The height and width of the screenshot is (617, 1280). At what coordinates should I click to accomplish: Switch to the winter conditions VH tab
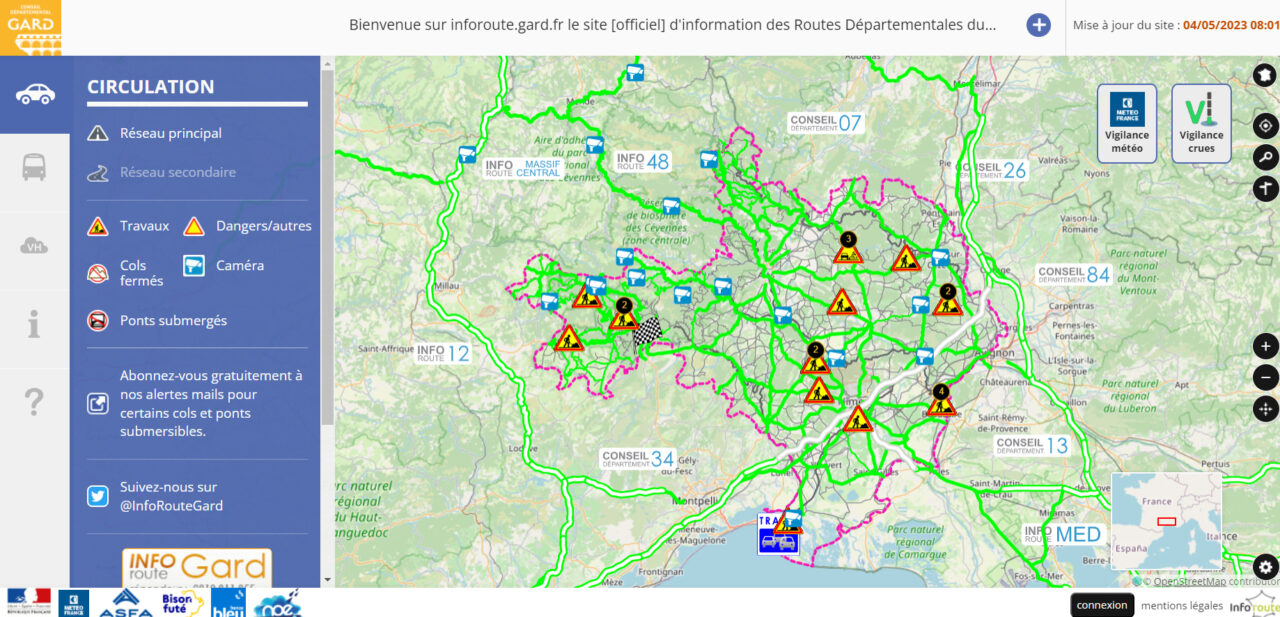(x=34, y=246)
